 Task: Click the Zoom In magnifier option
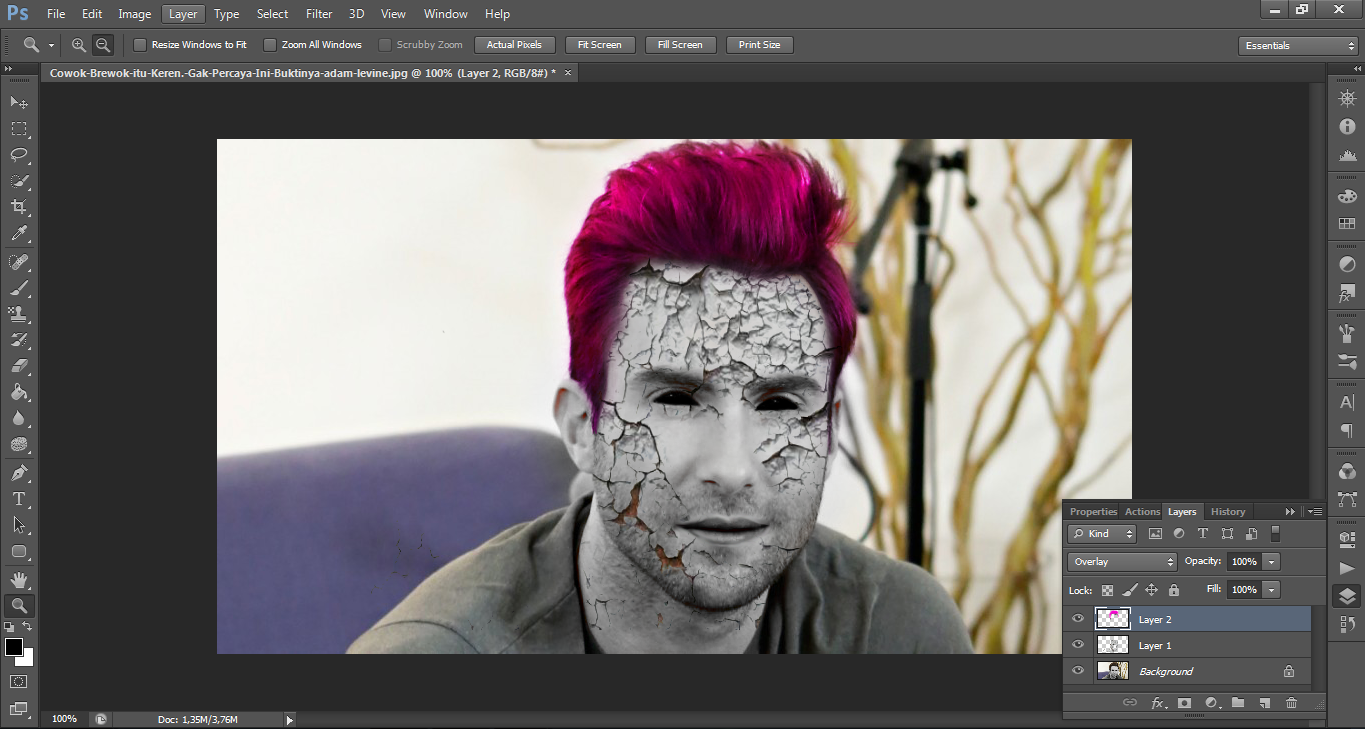tap(79, 45)
